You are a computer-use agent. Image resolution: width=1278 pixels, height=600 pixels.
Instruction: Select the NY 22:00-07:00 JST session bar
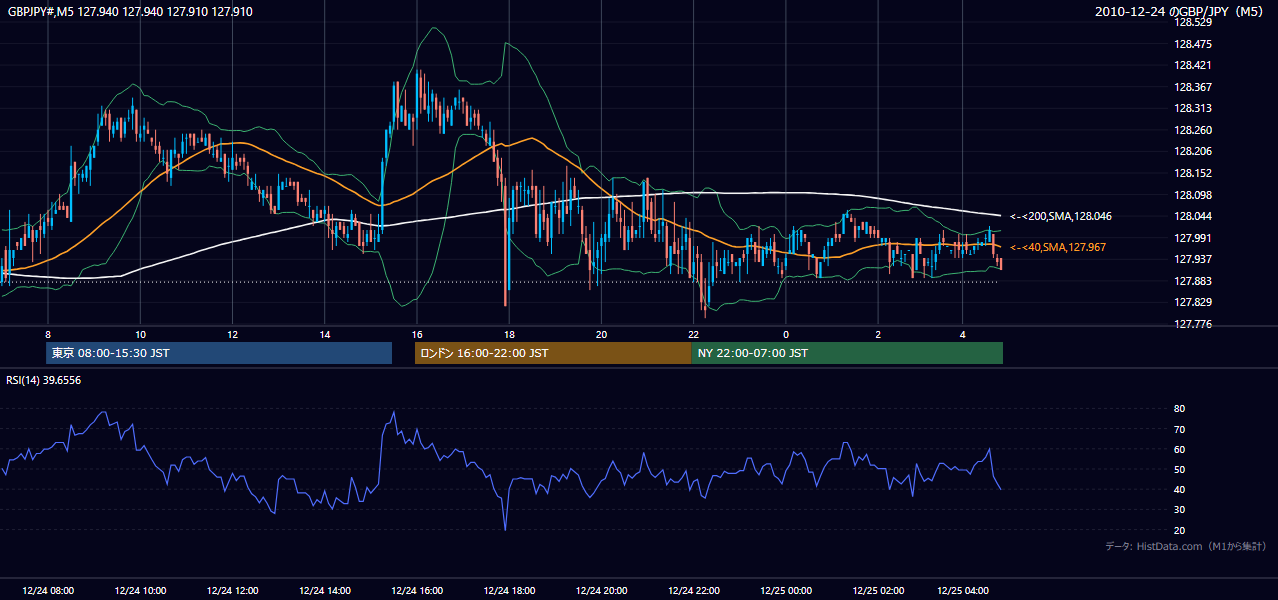[x=847, y=353]
